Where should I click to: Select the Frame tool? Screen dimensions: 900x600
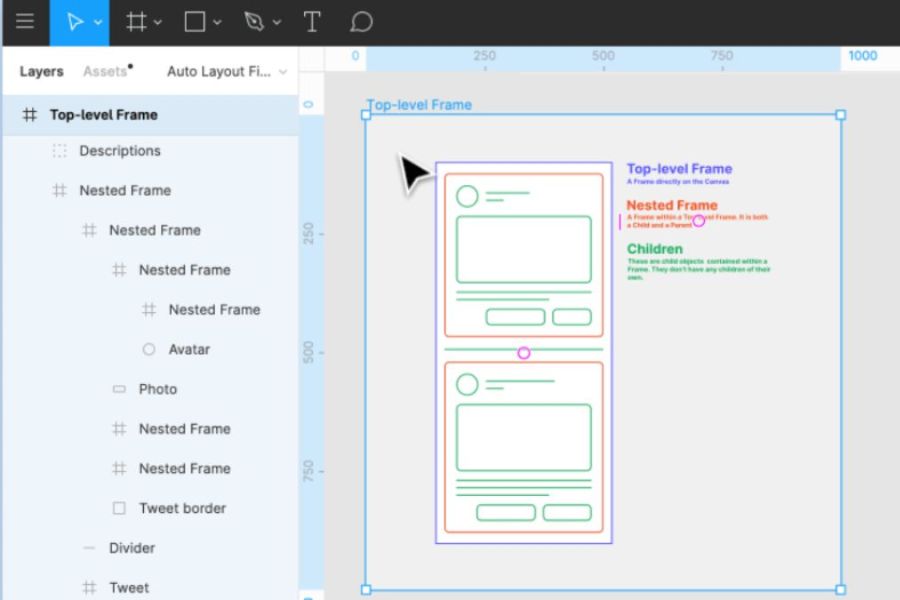[137, 22]
